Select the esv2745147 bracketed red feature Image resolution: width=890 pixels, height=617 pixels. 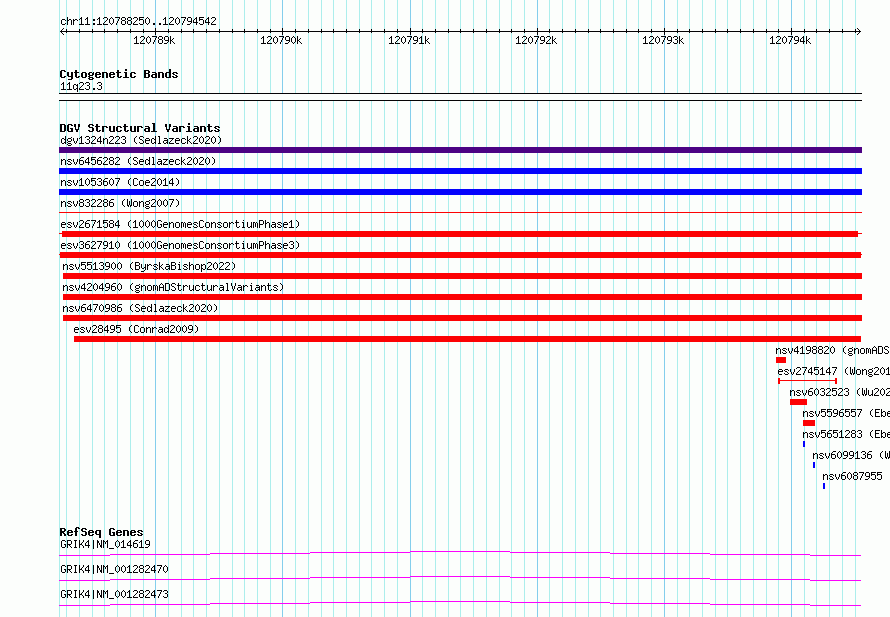807,381
